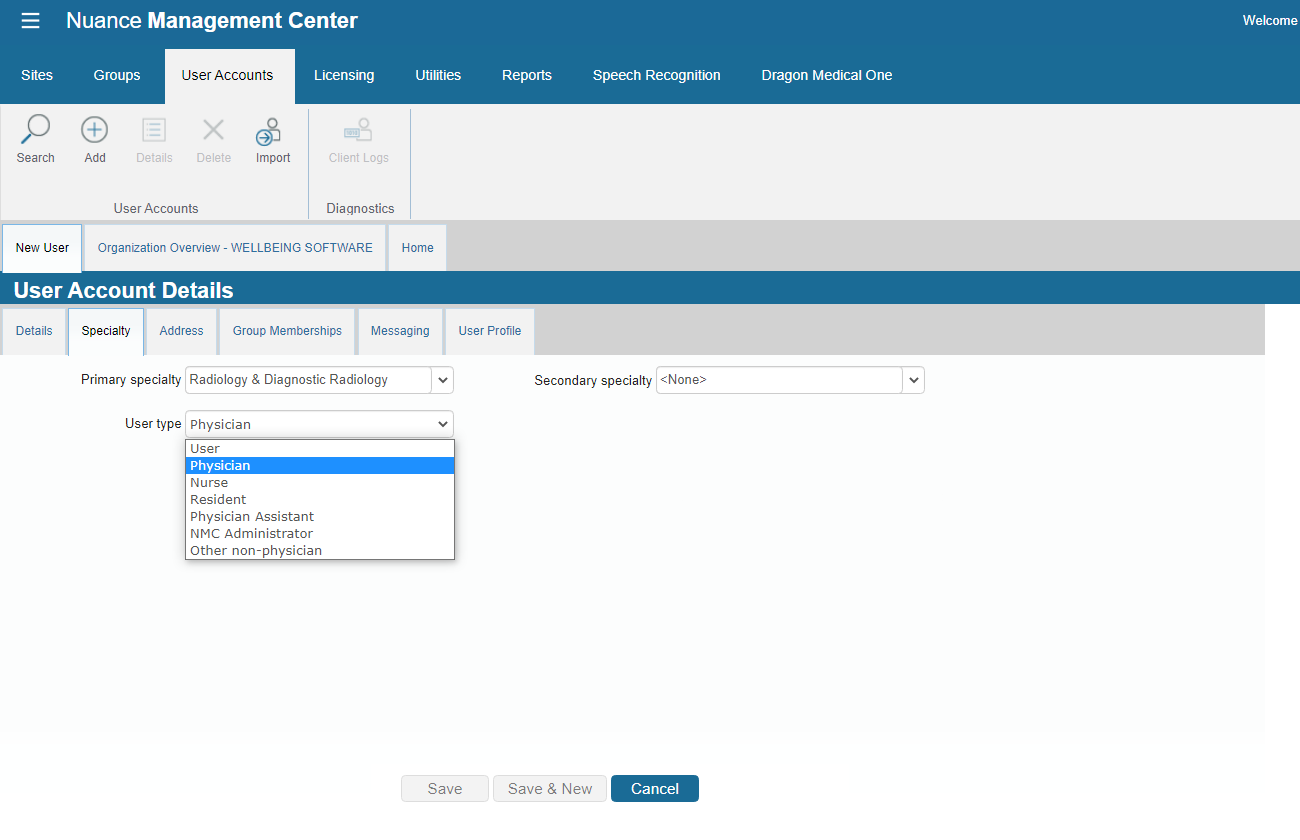1300x840 pixels.
Task: Click the Secondary specialty text field
Action: click(780, 380)
